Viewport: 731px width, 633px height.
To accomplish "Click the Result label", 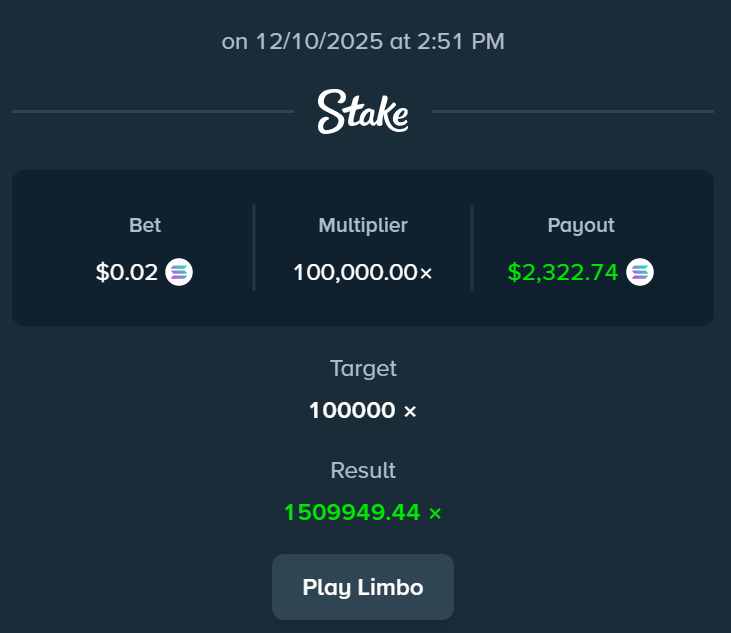I will [x=363, y=470].
